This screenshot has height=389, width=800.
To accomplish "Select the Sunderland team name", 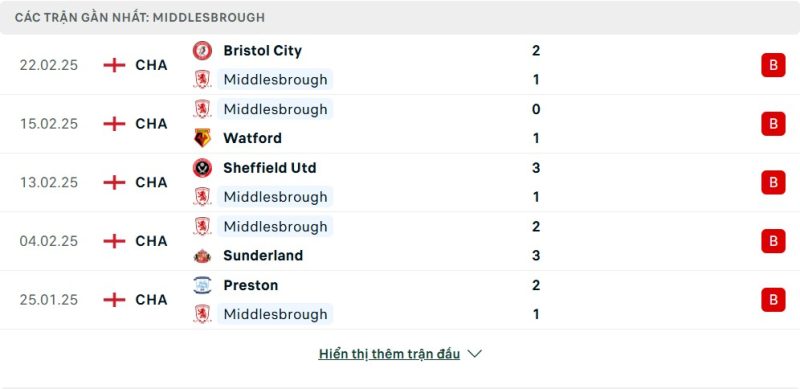I will click(263, 255).
